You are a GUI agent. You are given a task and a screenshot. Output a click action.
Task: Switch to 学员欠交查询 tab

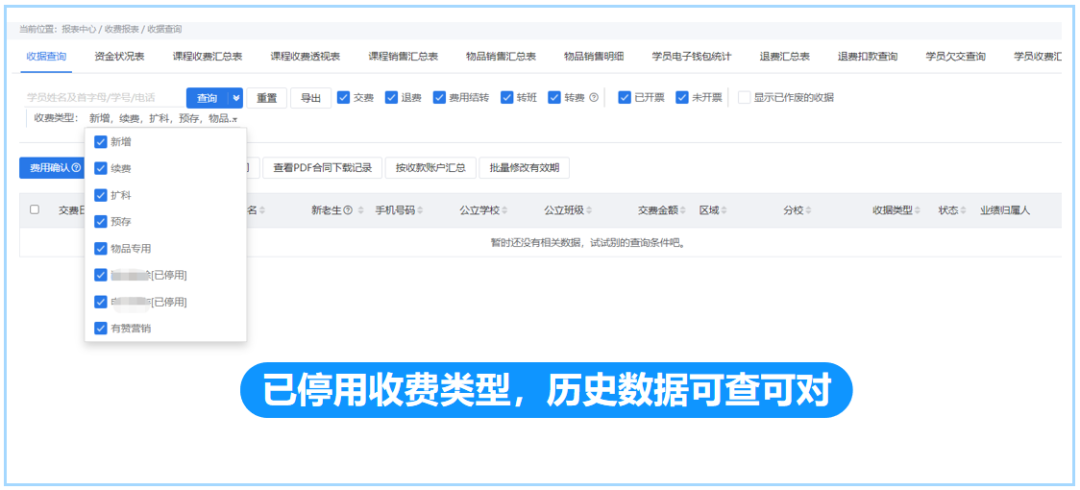click(955, 57)
